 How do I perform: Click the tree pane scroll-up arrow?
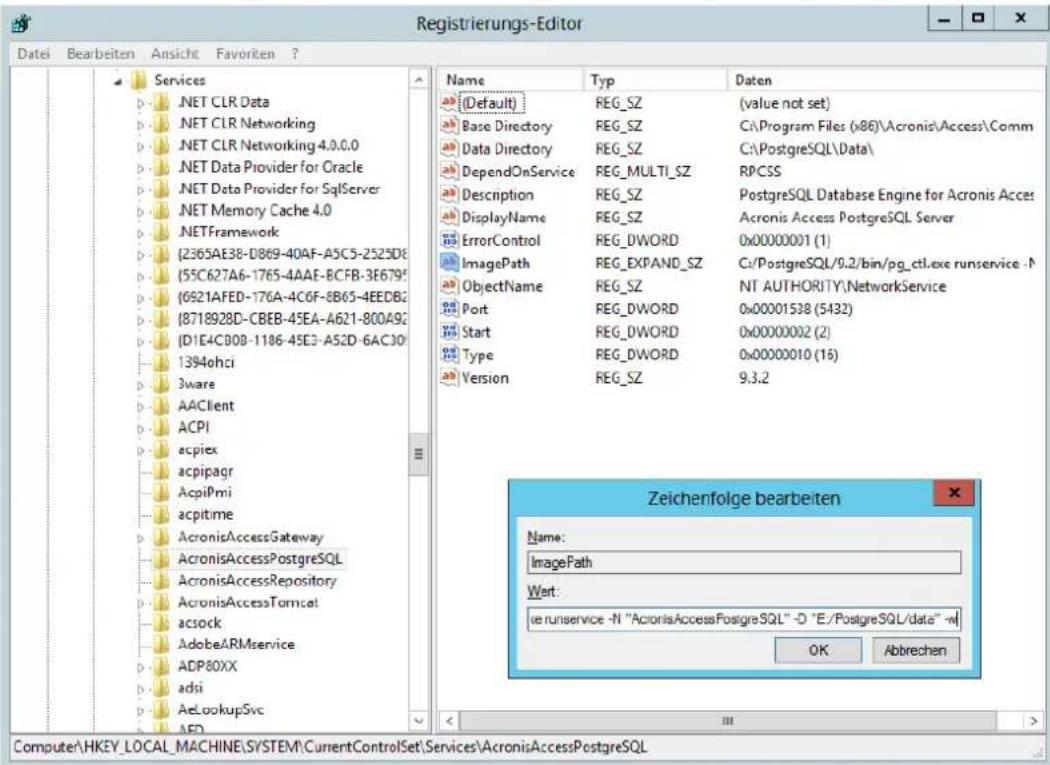pos(419,80)
